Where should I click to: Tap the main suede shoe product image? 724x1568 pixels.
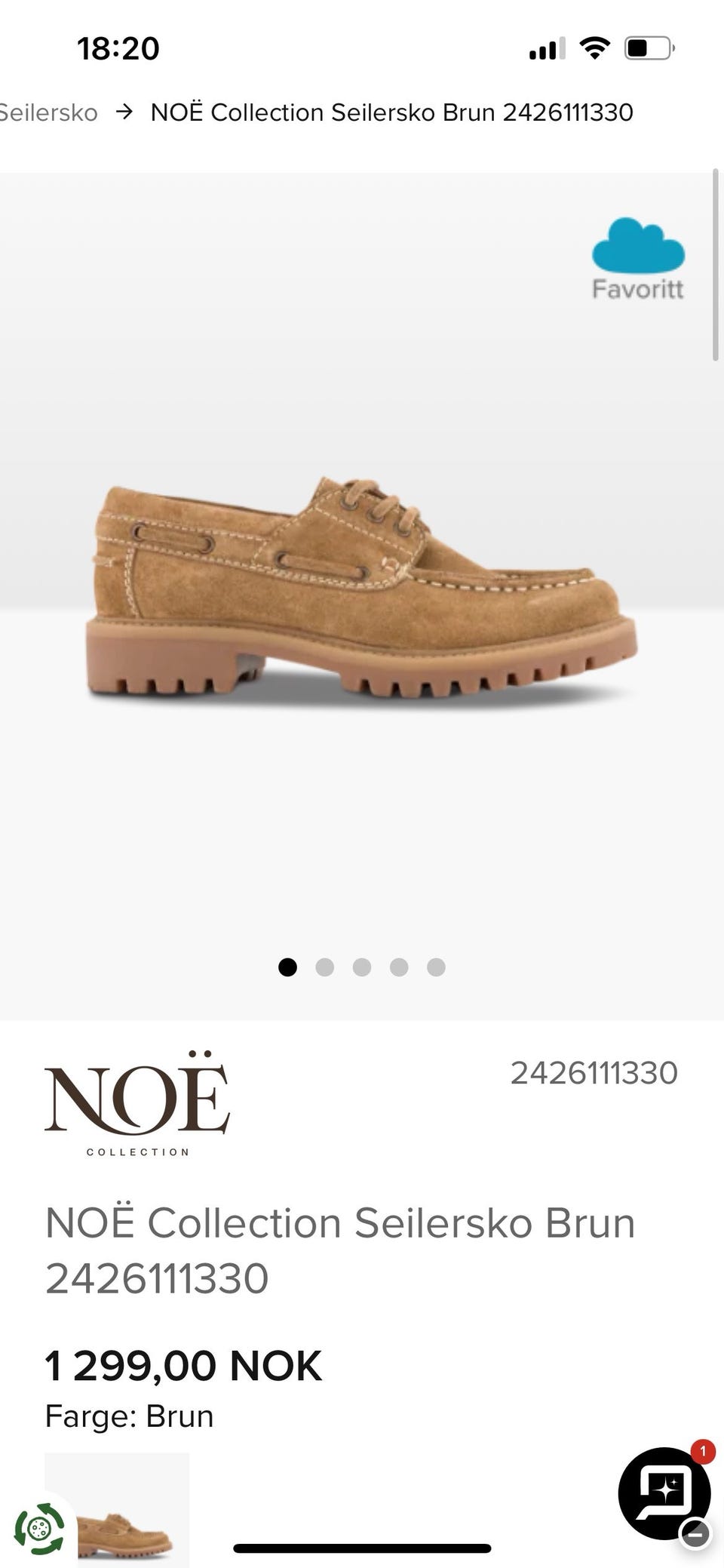point(362,589)
